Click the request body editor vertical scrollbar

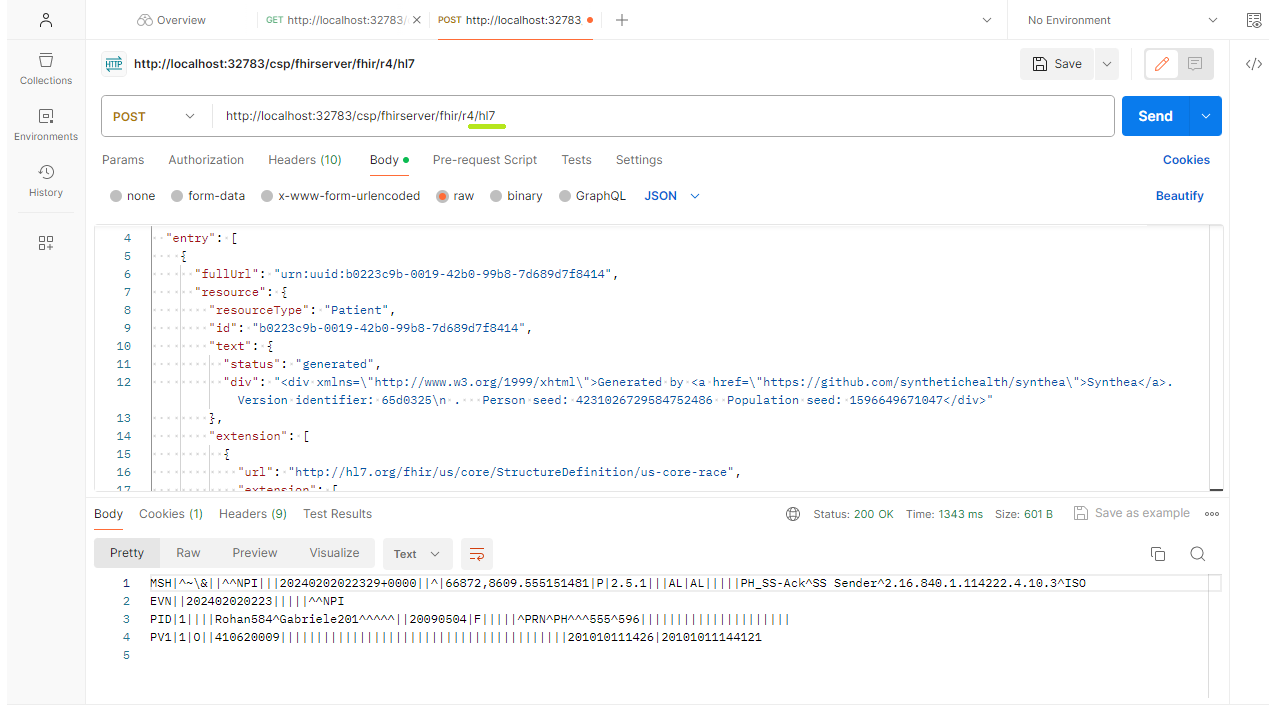click(x=1216, y=360)
